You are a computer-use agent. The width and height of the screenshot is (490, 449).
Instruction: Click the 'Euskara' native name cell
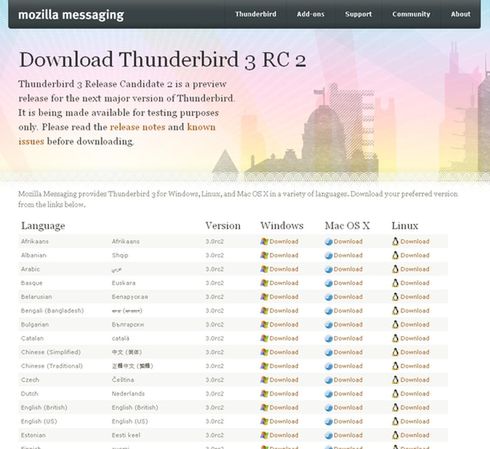pos(124,283)
